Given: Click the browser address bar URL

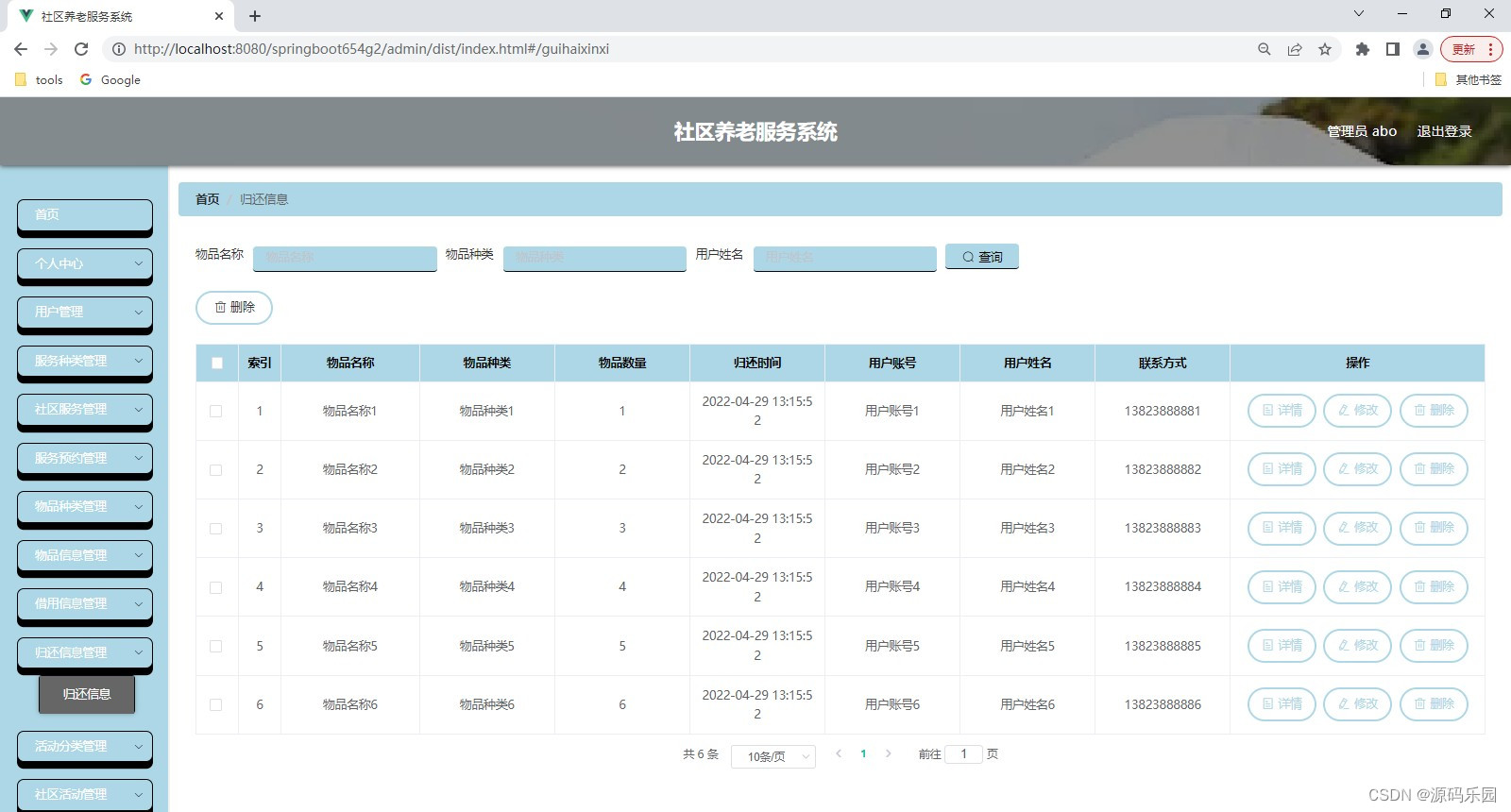Looking at the screenshot, I should 371,49.
